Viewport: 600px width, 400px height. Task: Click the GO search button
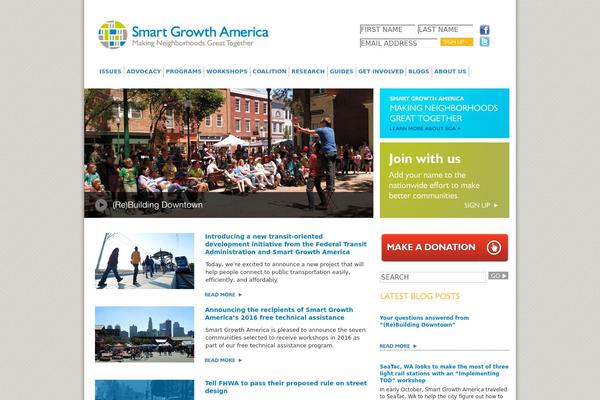pos(498,276)
